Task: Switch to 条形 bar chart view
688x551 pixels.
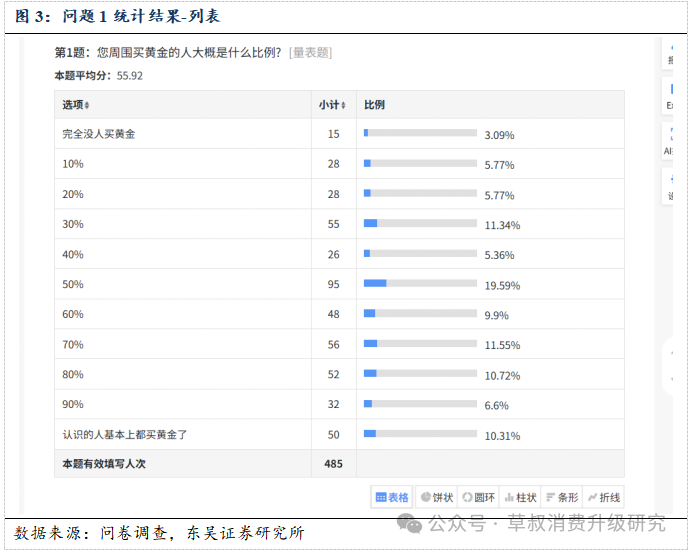Action: point(562,497)
